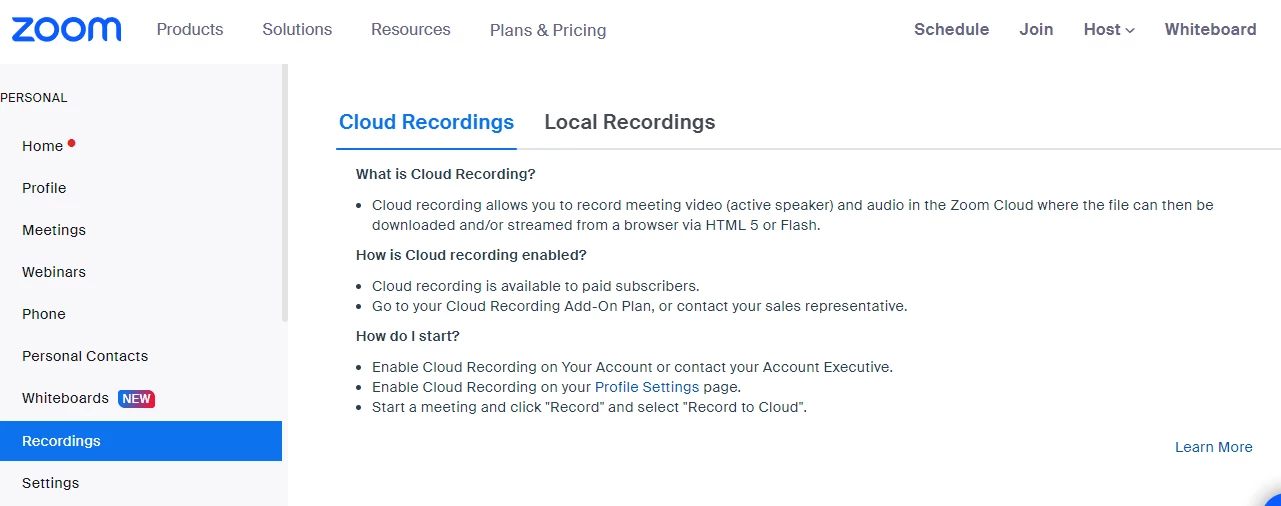Viewport: 1281px width, 506px height.
Task: Expand the Host dropdown
Action: point(1109,29)
